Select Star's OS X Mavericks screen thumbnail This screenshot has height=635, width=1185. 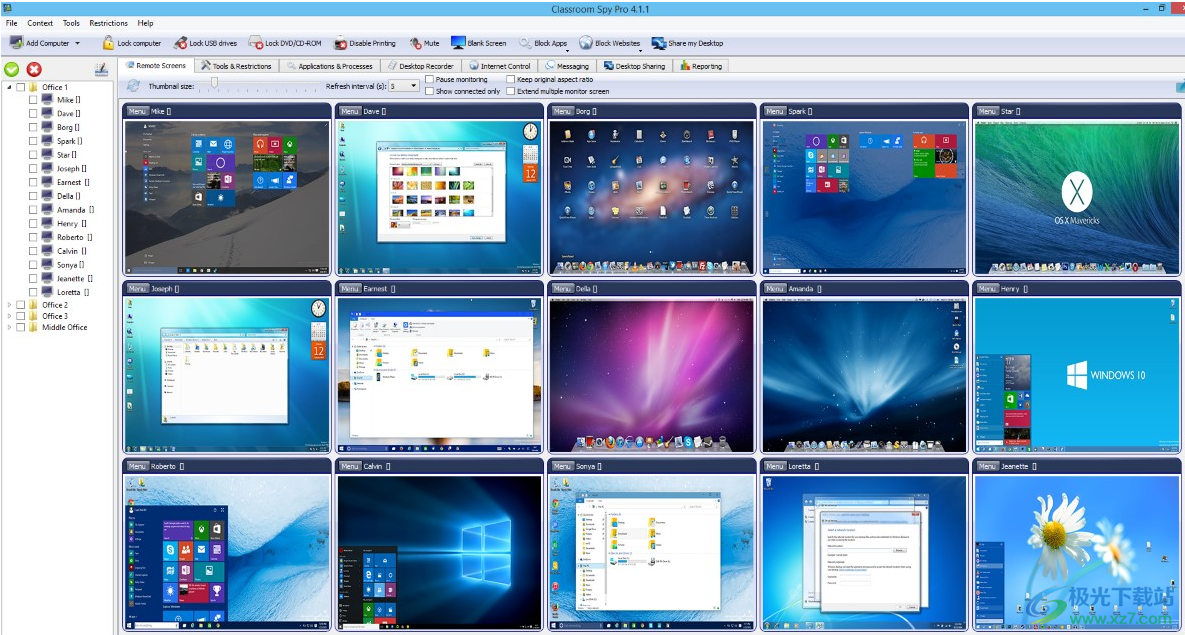tap(1076, 197)
